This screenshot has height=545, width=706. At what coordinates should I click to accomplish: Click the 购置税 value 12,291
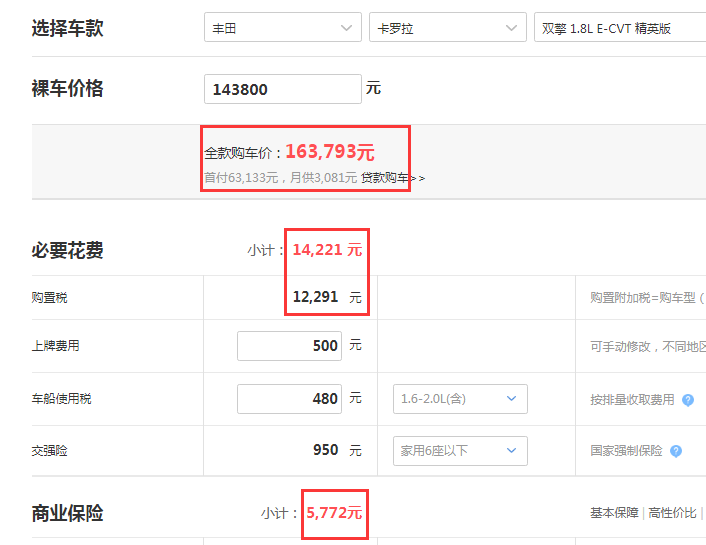pos(315,297)
